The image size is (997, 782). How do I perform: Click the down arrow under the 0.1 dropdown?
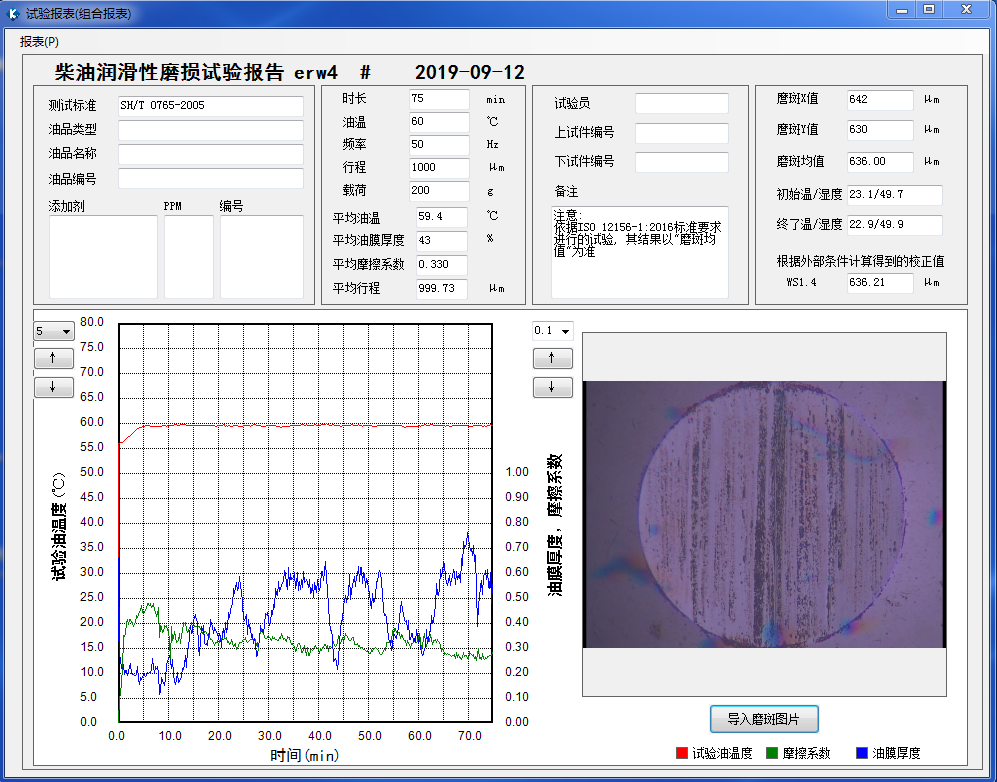tap(553, 387)
